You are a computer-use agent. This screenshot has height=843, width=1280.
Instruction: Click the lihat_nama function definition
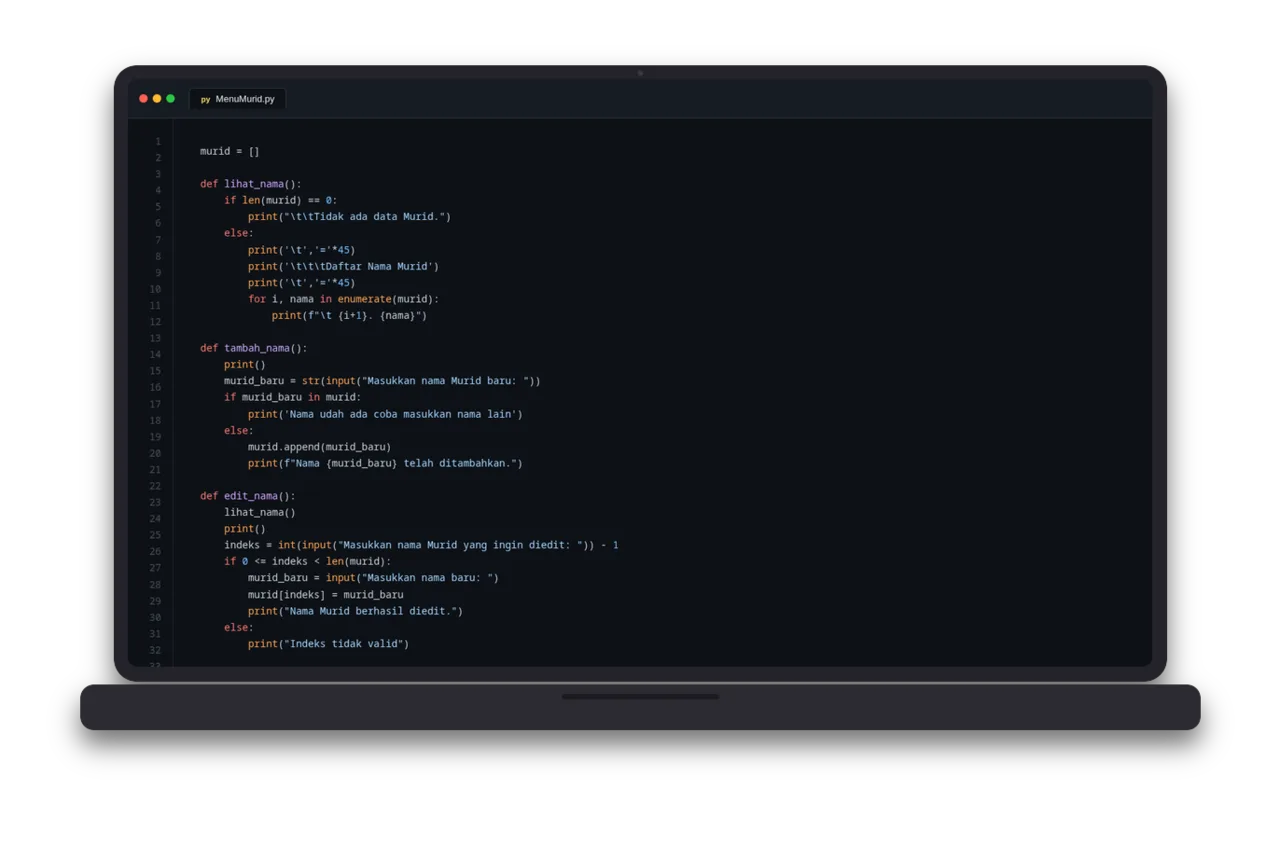tap(250, 184)
